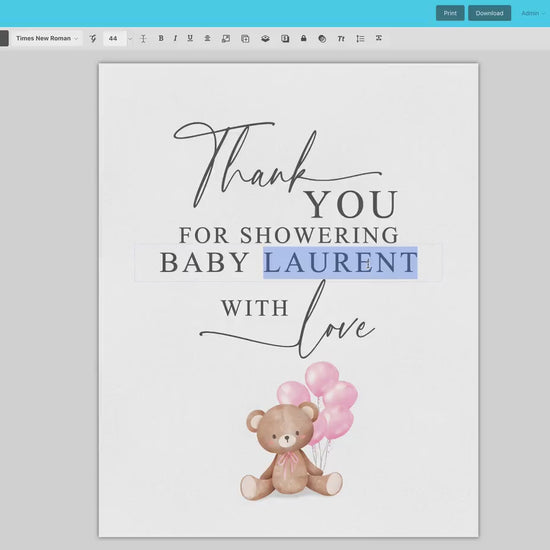Click the font style script icon
This screenshot has height=550, width=550.
[x=93, y=38]
